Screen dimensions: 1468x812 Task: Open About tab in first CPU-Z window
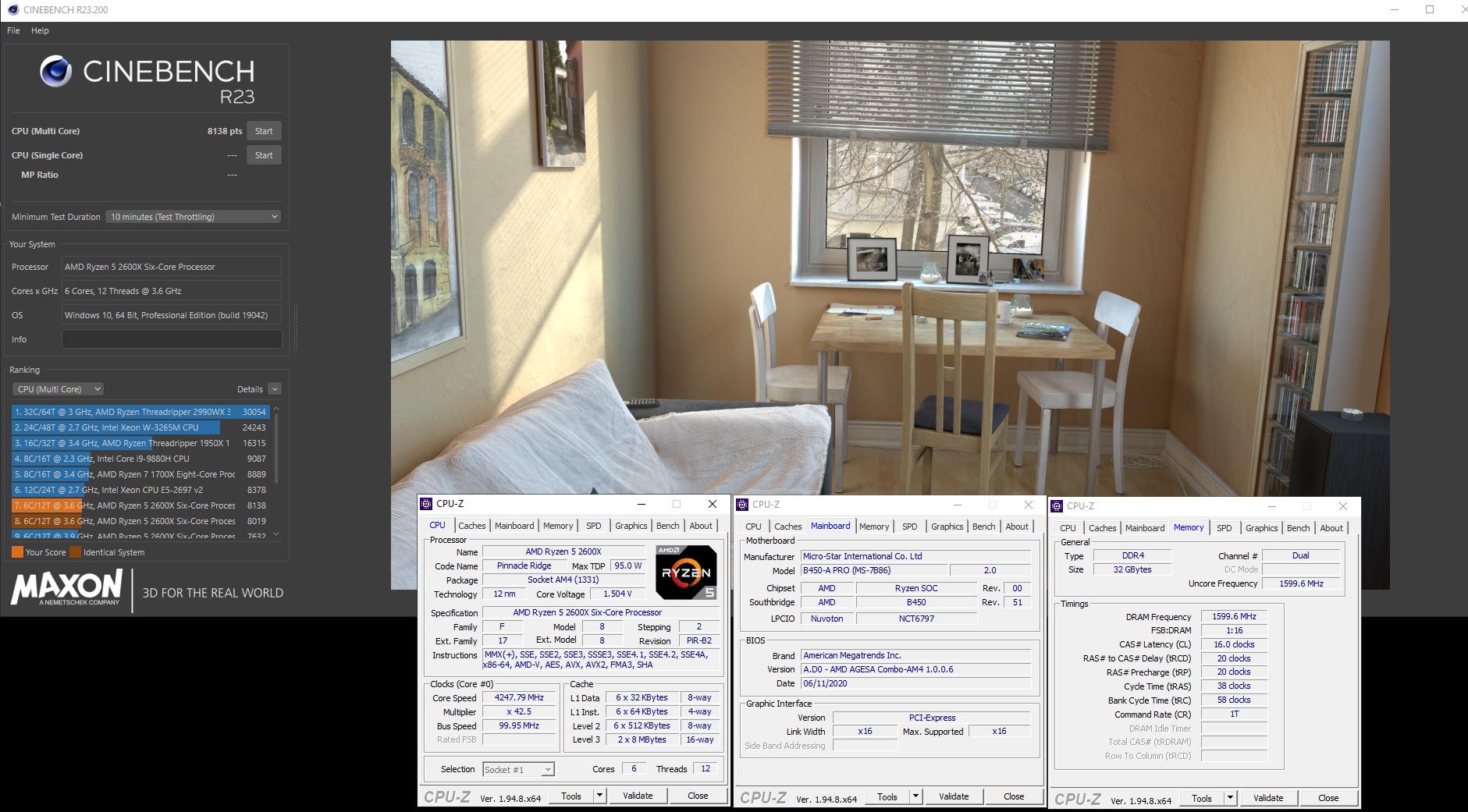(701, 526)
